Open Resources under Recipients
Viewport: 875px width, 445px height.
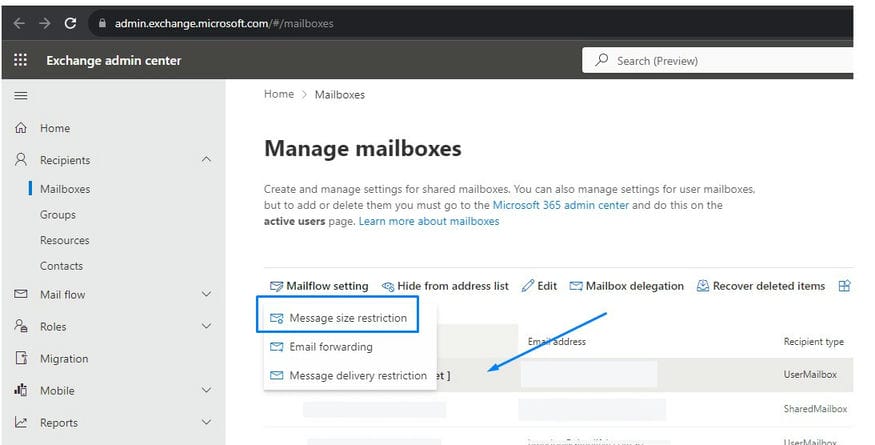pos(64,240)
